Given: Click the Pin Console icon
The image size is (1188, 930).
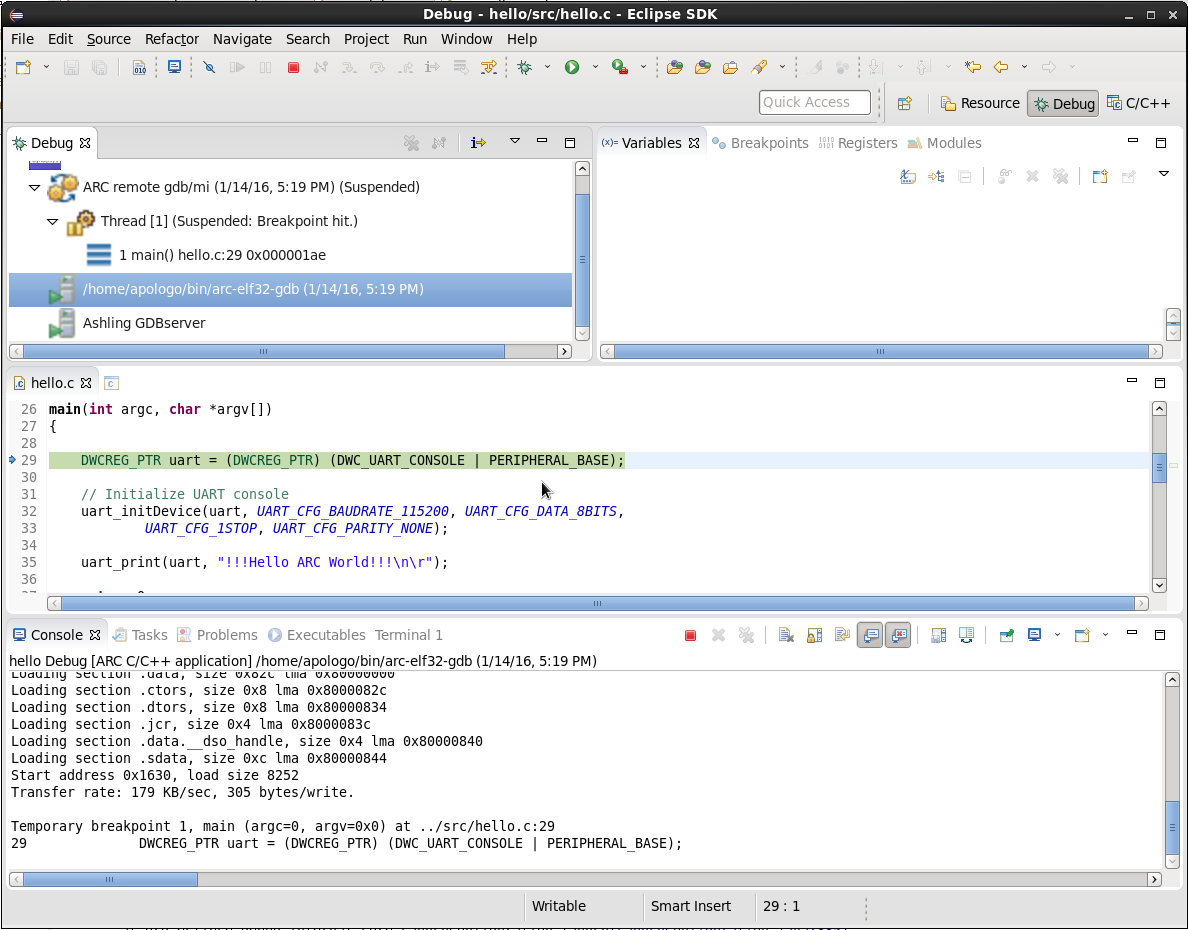Looking at the screenshot, I should pyautogui.click(x=1006, y=635).
